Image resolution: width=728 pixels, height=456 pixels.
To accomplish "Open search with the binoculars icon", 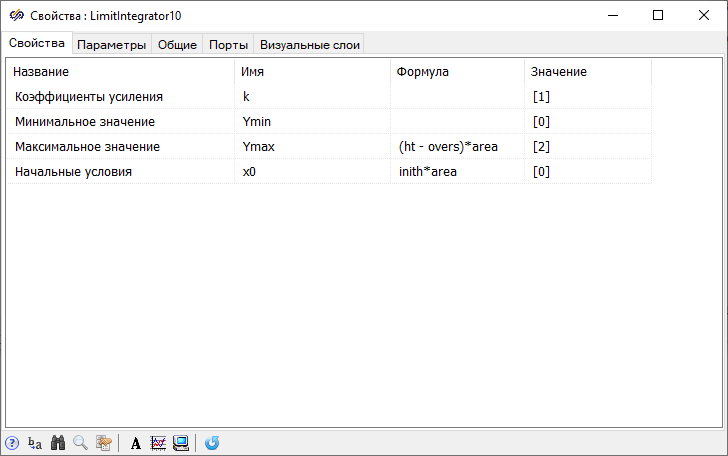I will tap(58, 443).
